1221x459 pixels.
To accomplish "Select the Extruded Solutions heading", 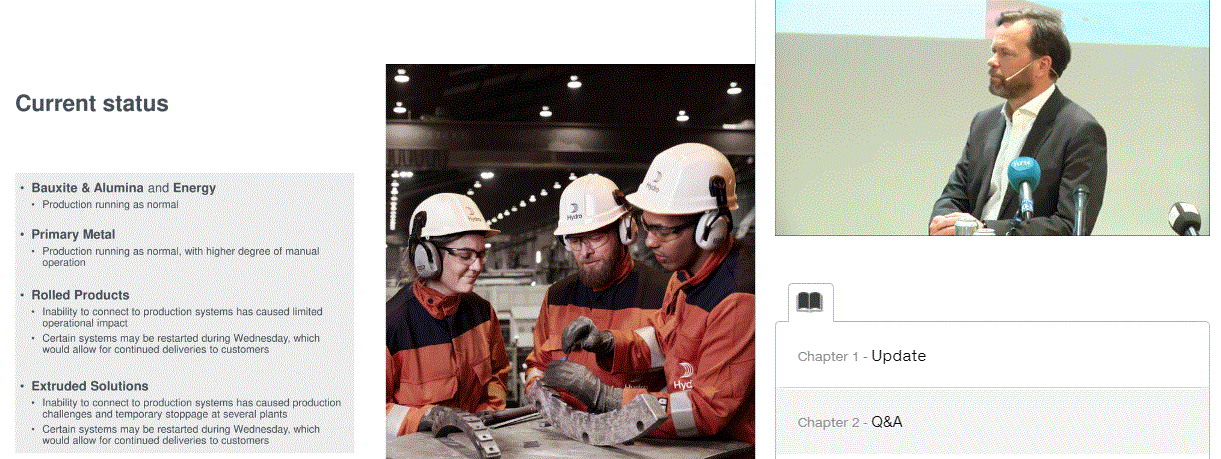I will [x=90, y=386].
